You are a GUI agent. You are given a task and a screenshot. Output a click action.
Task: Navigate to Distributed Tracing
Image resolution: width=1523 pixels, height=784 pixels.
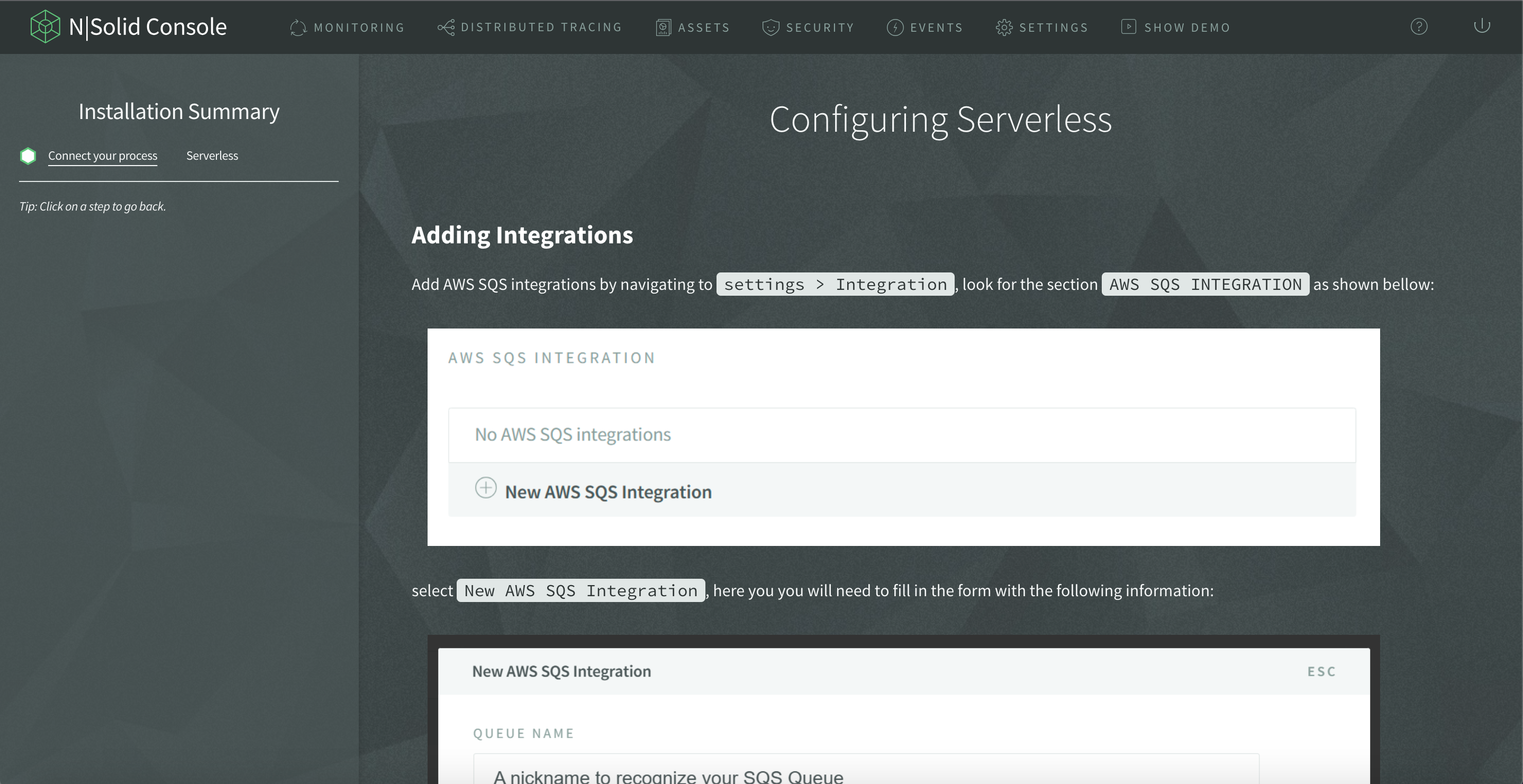coord(529,27)
